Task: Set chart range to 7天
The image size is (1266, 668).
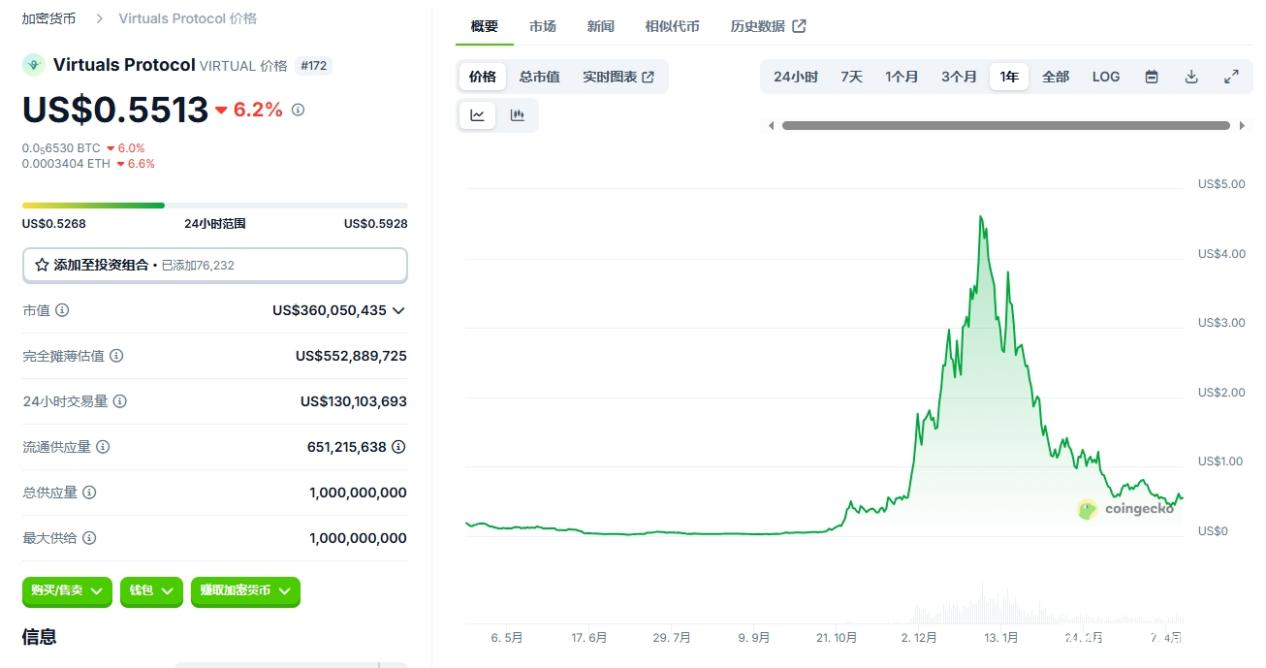Action: [x=851, y=76]
